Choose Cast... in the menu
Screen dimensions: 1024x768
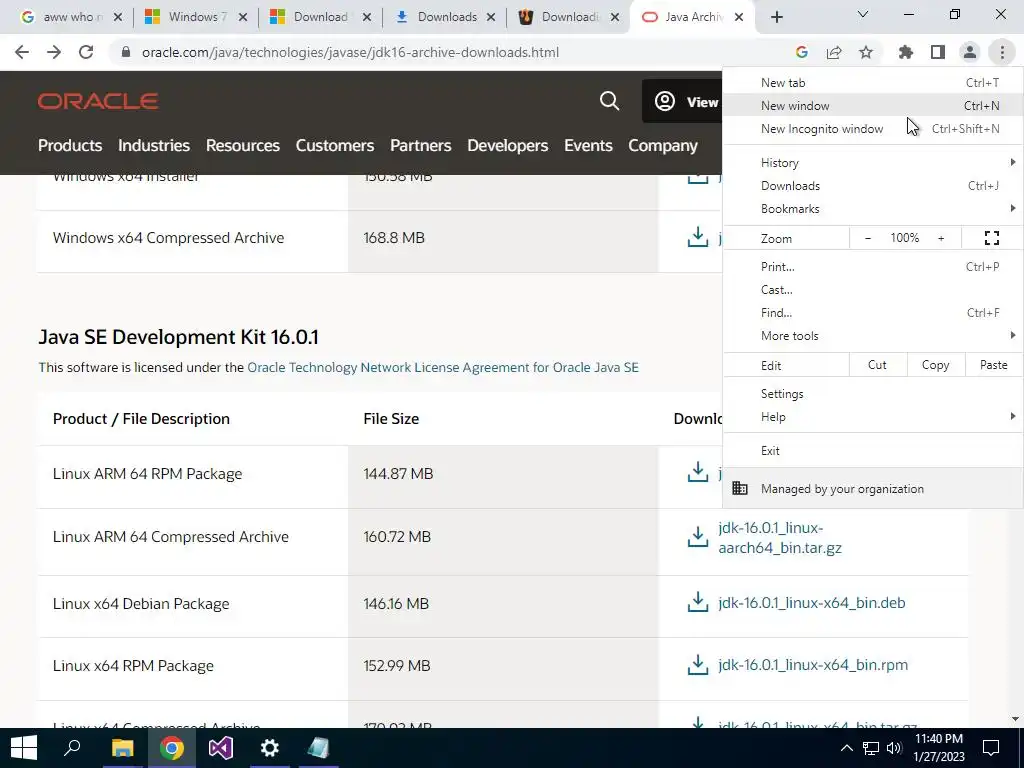pyautogui.click(x=873, y=289)
